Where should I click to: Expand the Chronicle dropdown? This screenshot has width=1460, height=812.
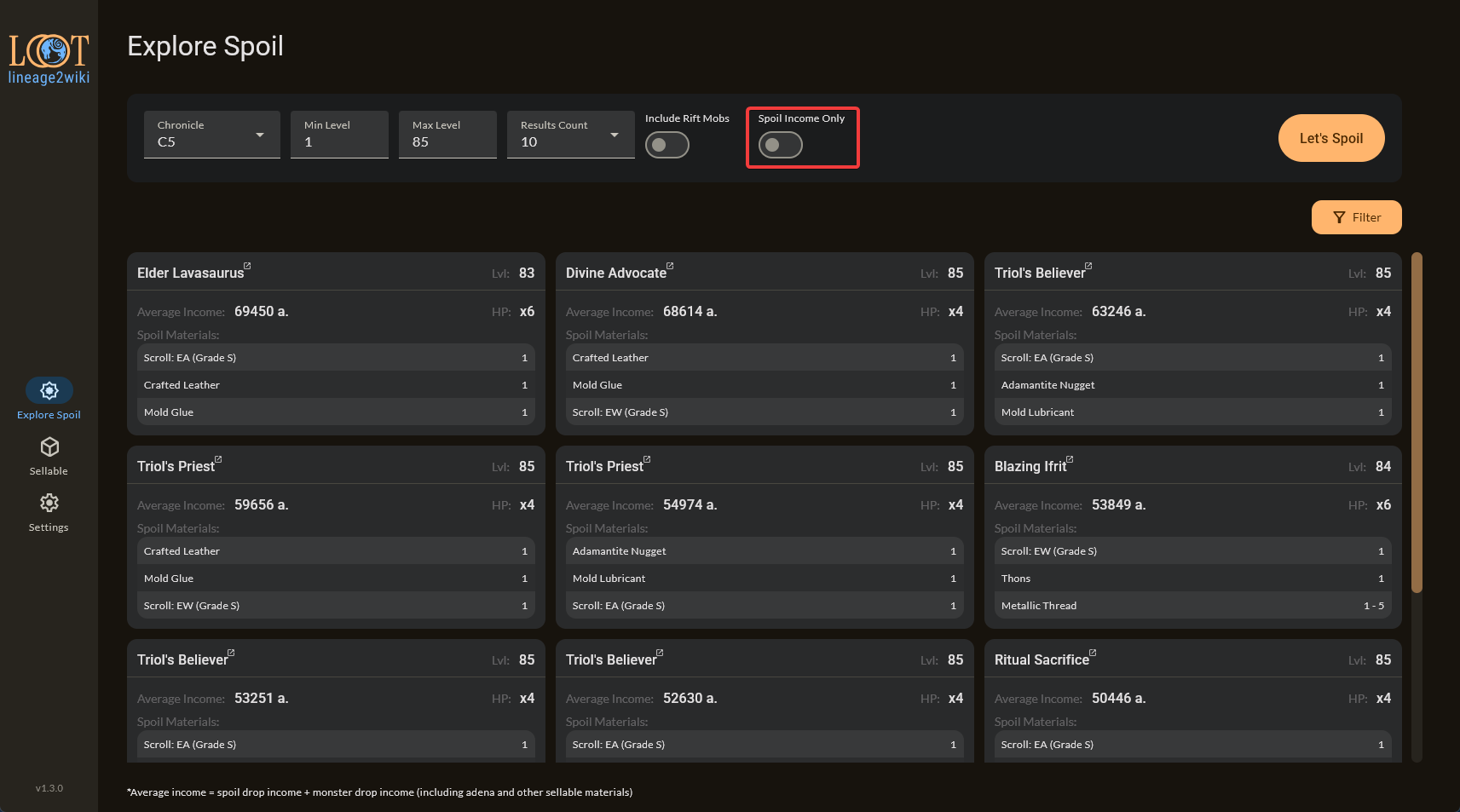(x=211, y=135)
